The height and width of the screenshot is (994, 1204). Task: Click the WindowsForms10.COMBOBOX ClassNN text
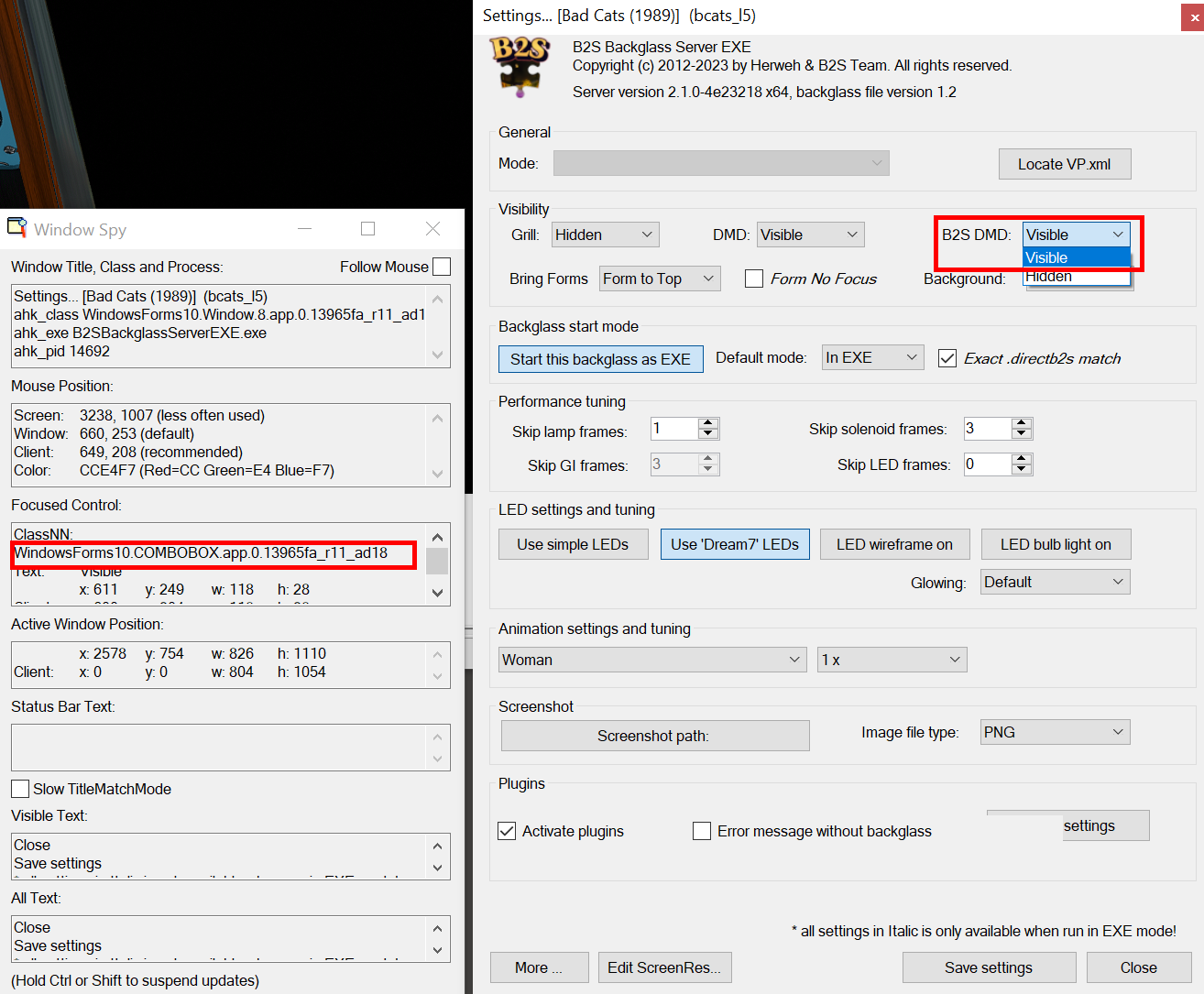click(201, 552)
